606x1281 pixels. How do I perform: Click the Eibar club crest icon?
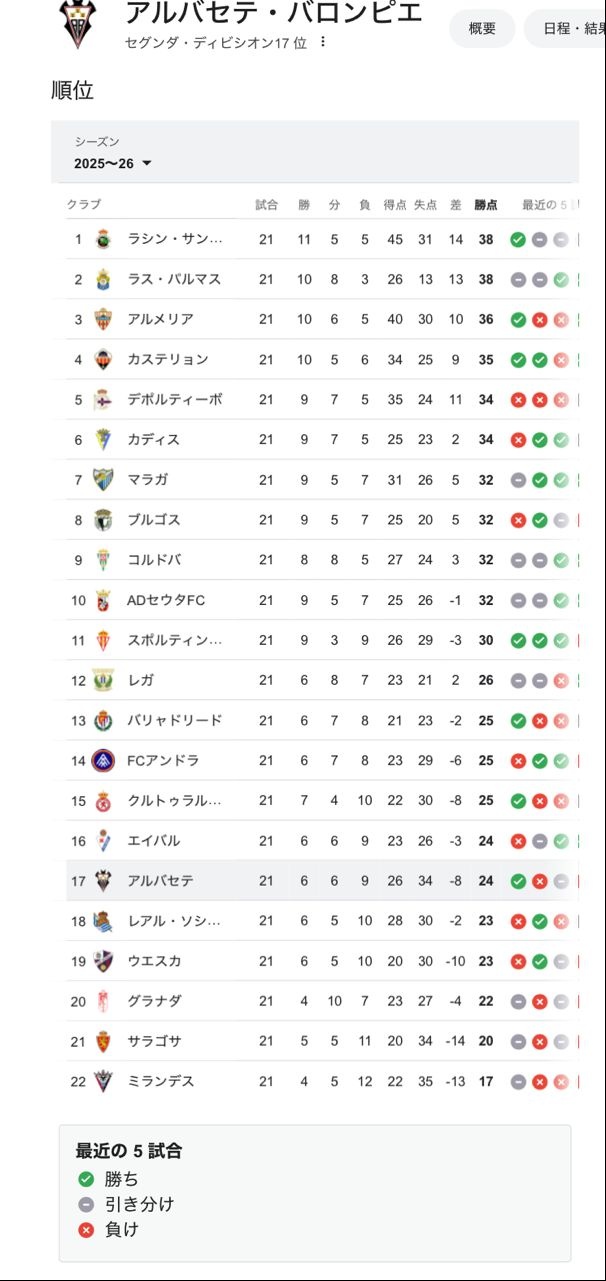click(x=103, y=841)
